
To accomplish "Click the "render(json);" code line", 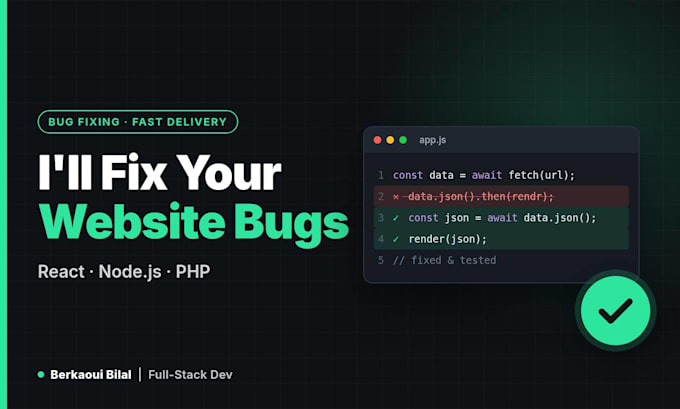I will click(x=448, y=239).
